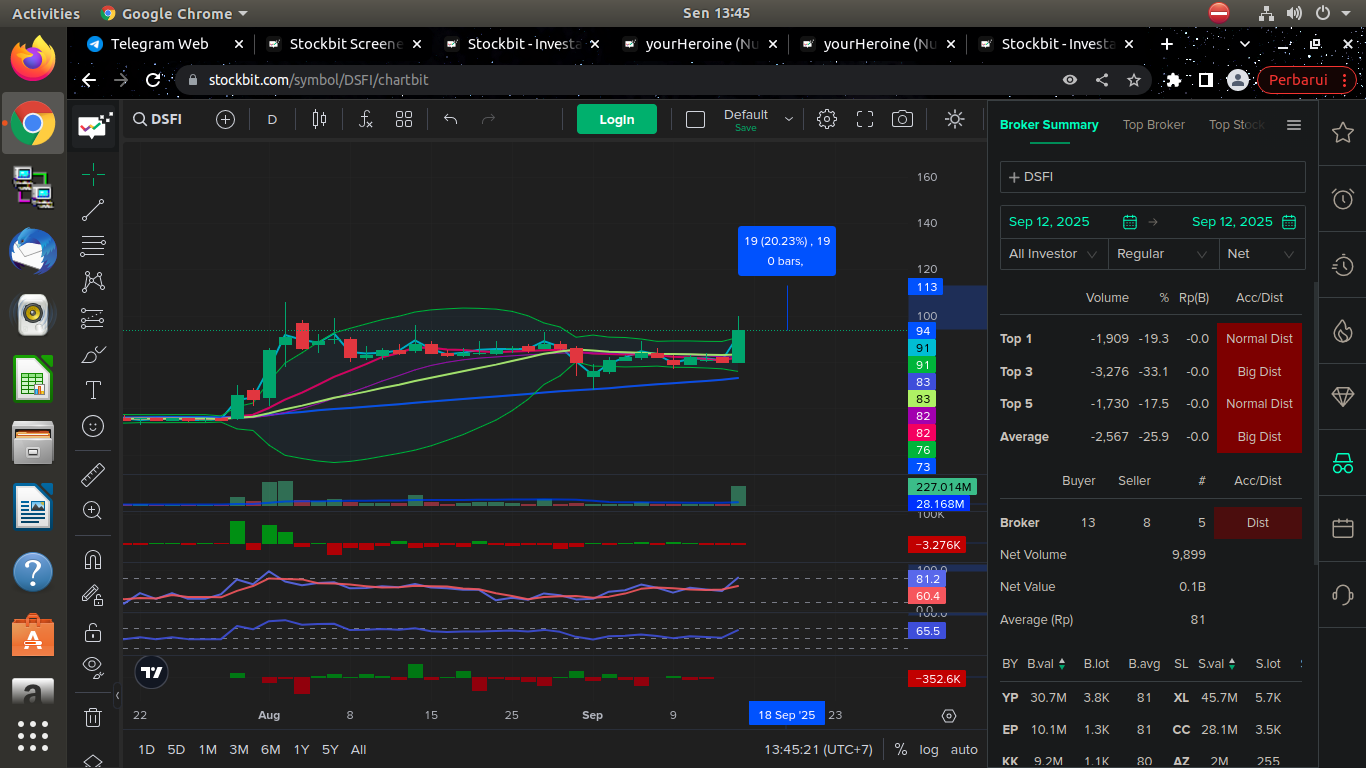Select the crosshair cursor tool
This screenshot has width=1366, height=768.
click(93, 174)
